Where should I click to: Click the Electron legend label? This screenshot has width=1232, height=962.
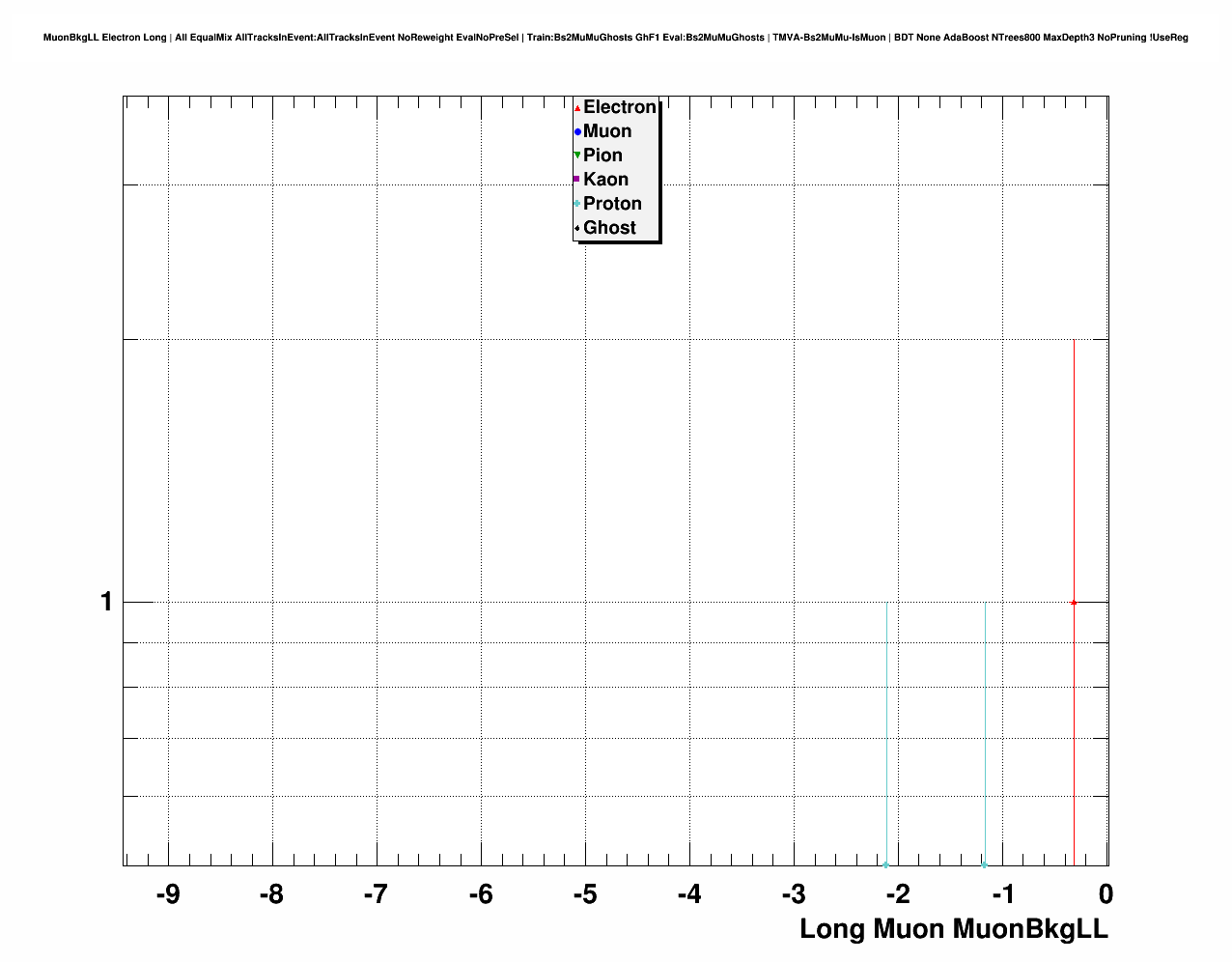[x=620, y=107]
